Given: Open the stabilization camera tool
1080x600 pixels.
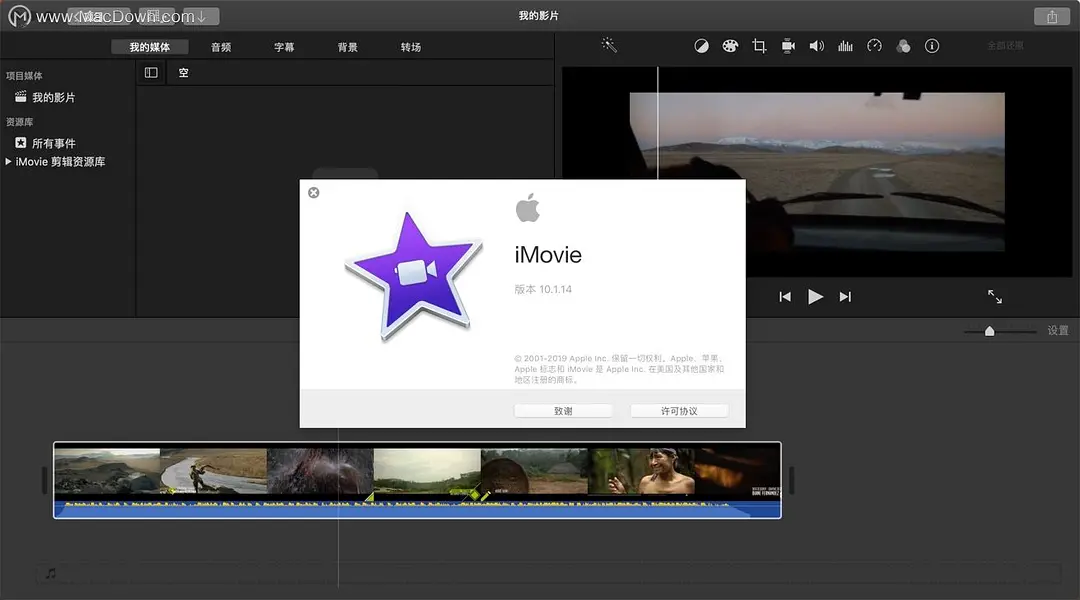Looking at the screenshot, I should (788, 46).
